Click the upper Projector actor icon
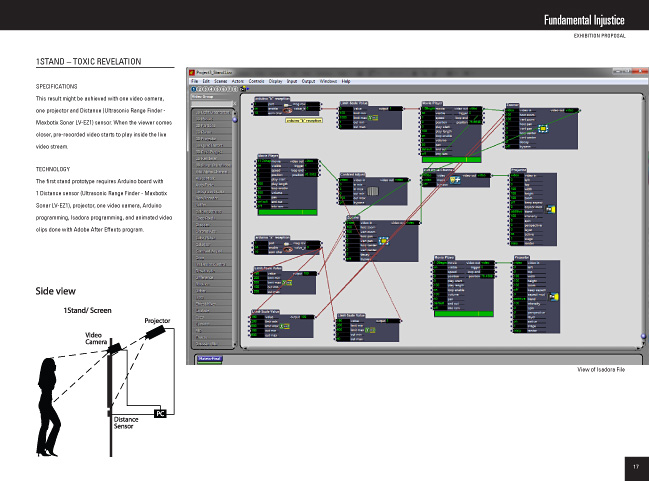This screenshot has height=481, width=649. 549,209
